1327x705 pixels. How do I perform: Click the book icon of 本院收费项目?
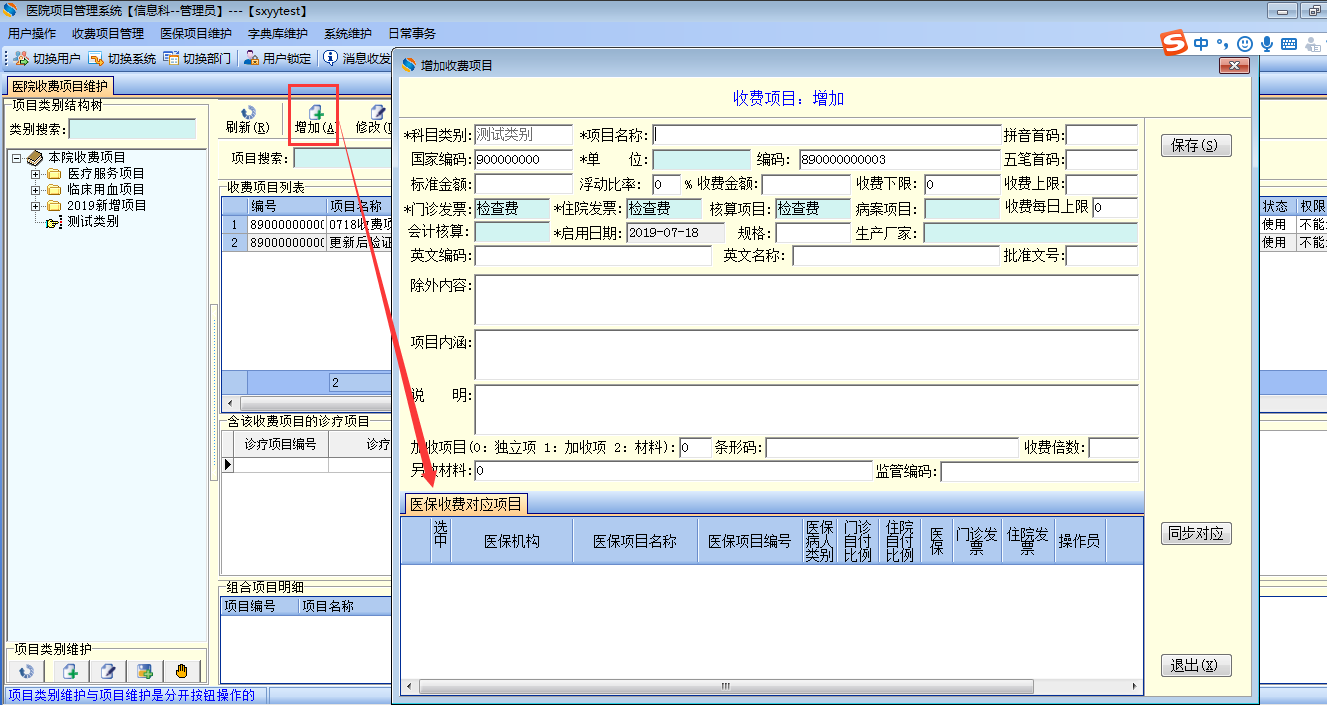35,158
